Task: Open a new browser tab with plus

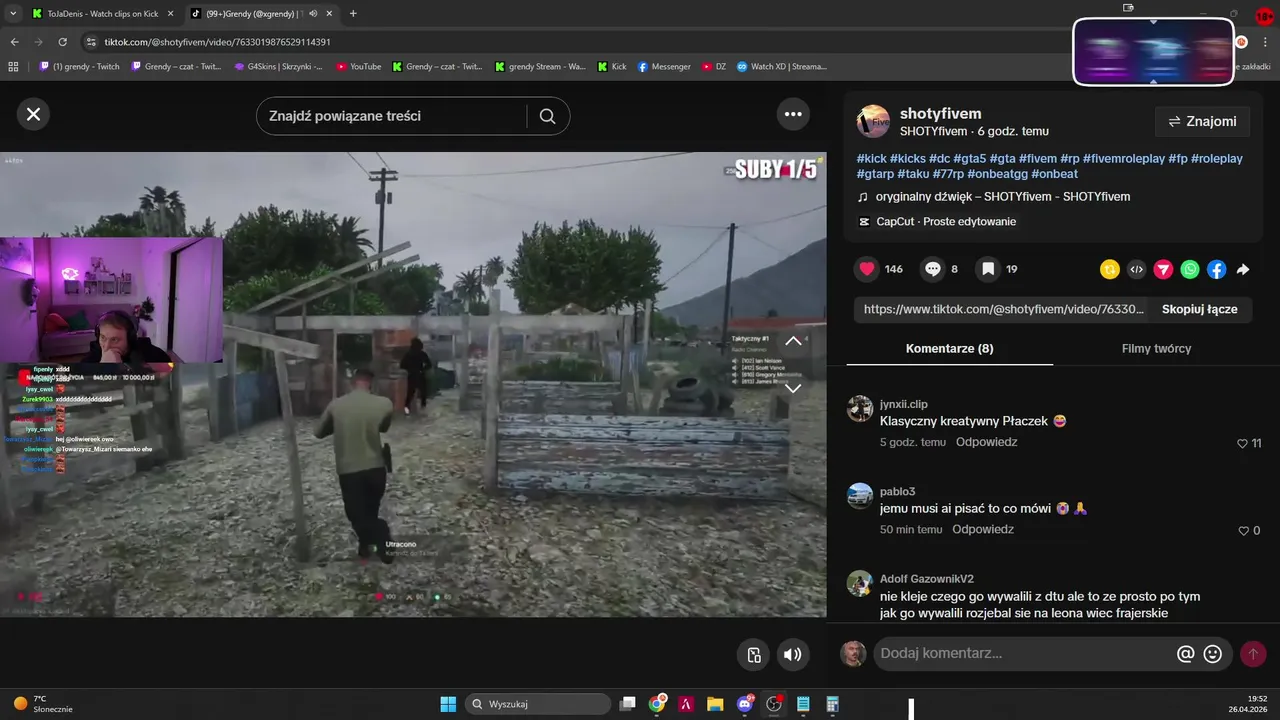Action: coord(353,14)
